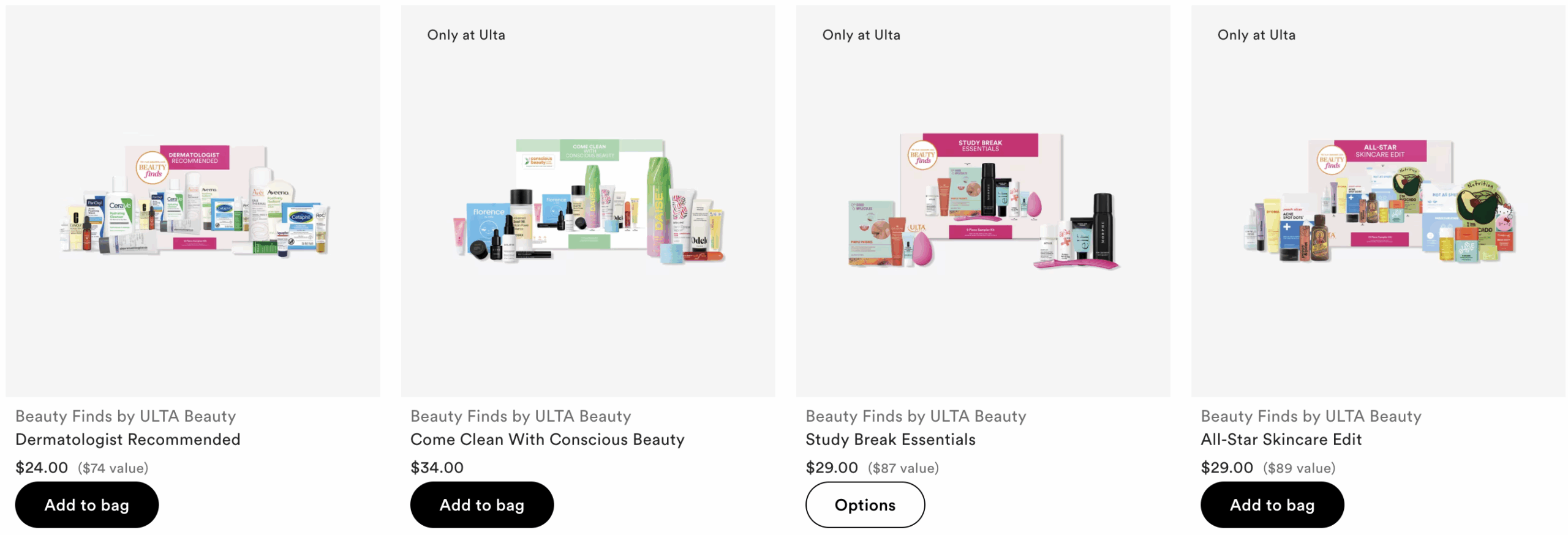1568x535 pixels.
Task: Open Options for Study Break Essentials
Action: (x=865, y=504)
